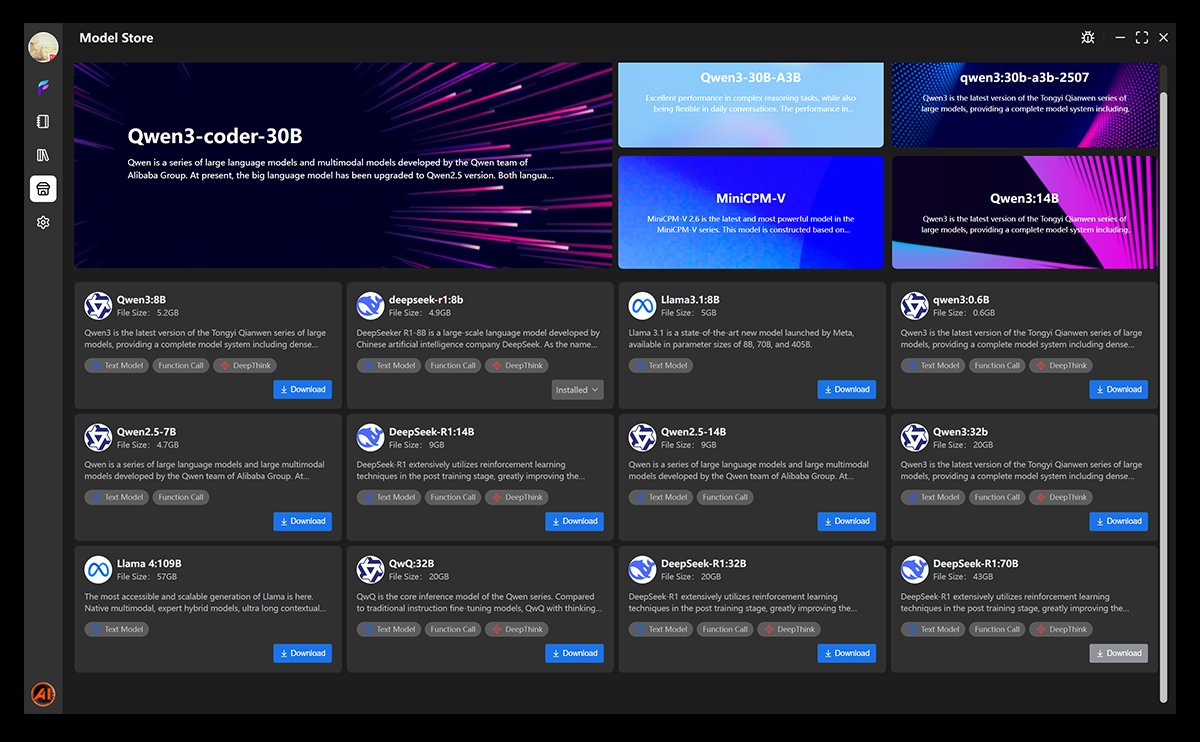Click the QwQ:32B model name
The height and width of the screenshot is (742, 1200).
pos(411,563)
